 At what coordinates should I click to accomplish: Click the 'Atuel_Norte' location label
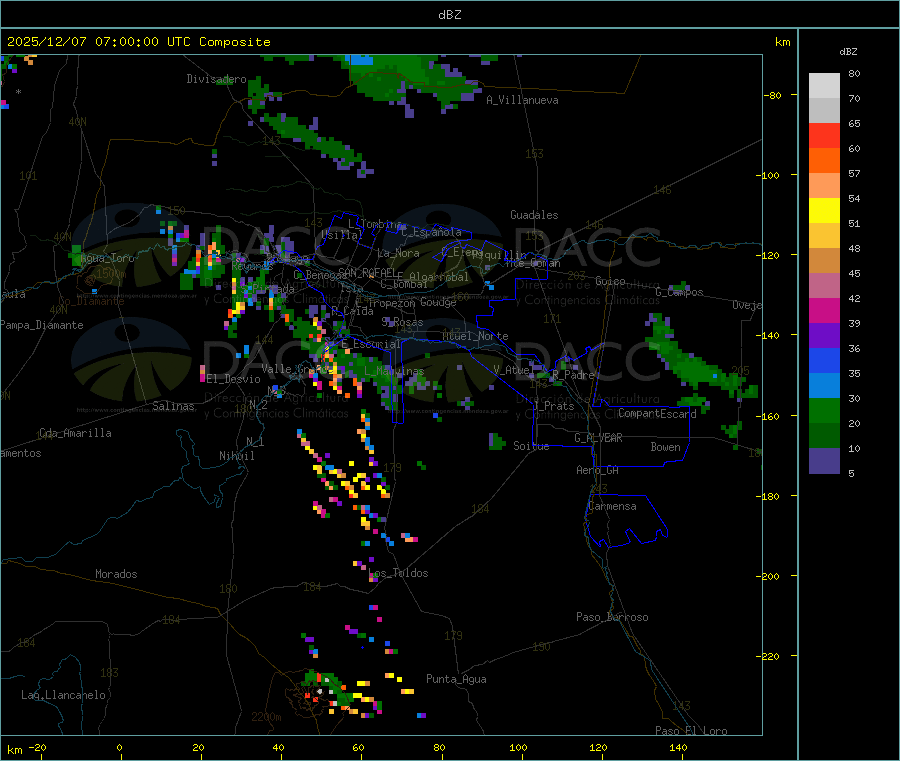[475, 336]
